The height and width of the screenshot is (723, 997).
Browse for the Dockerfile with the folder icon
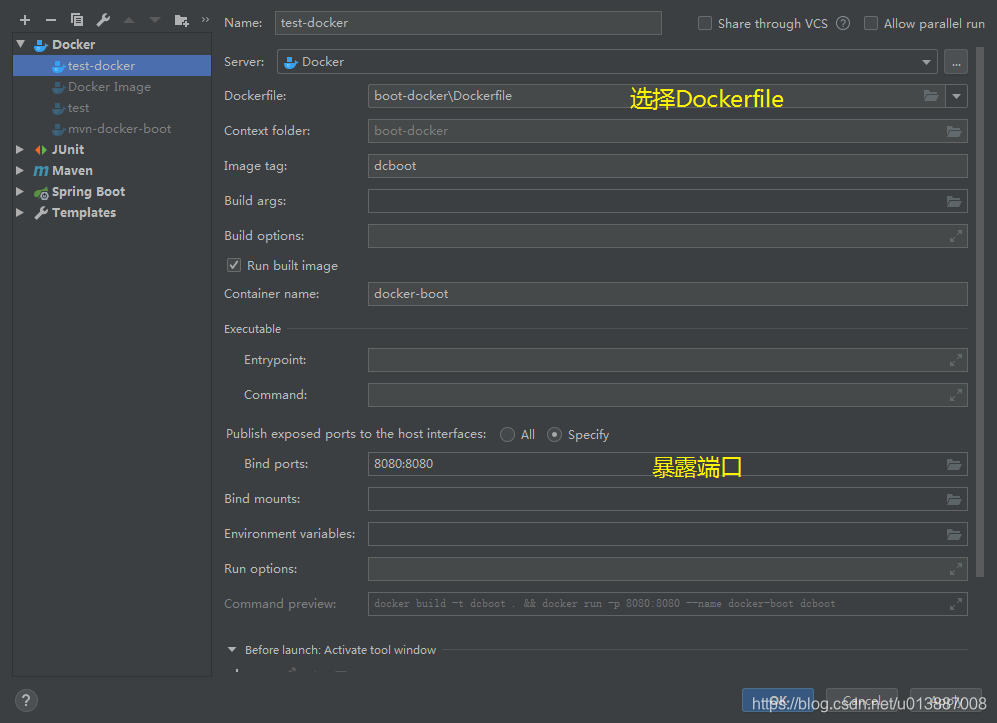coord(931,96)
